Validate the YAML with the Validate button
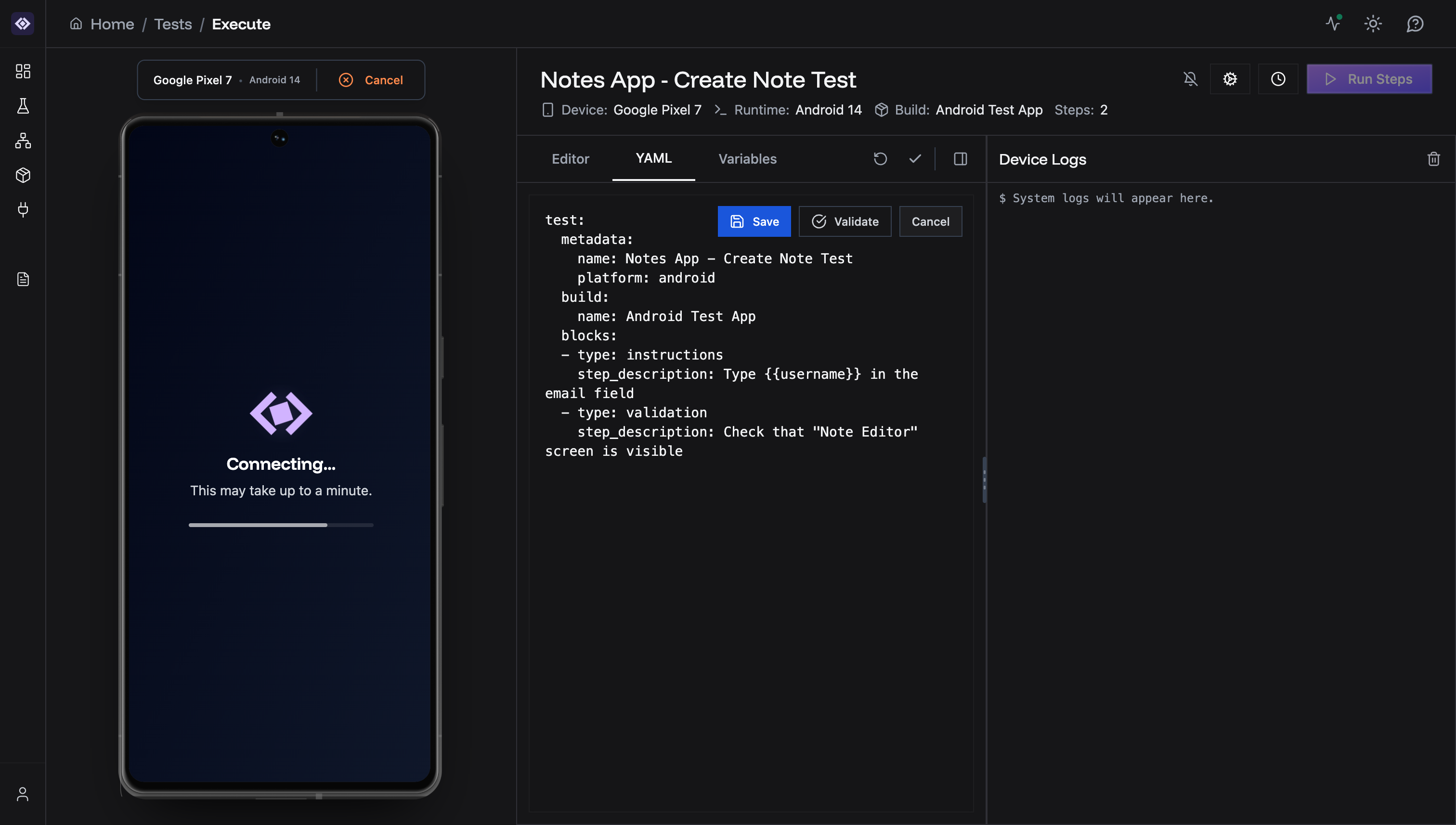 click(845, 221)
